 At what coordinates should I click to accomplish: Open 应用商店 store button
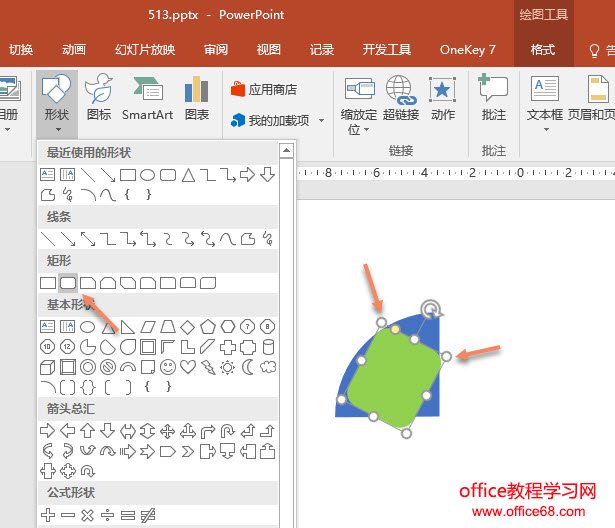pos(265,89)
